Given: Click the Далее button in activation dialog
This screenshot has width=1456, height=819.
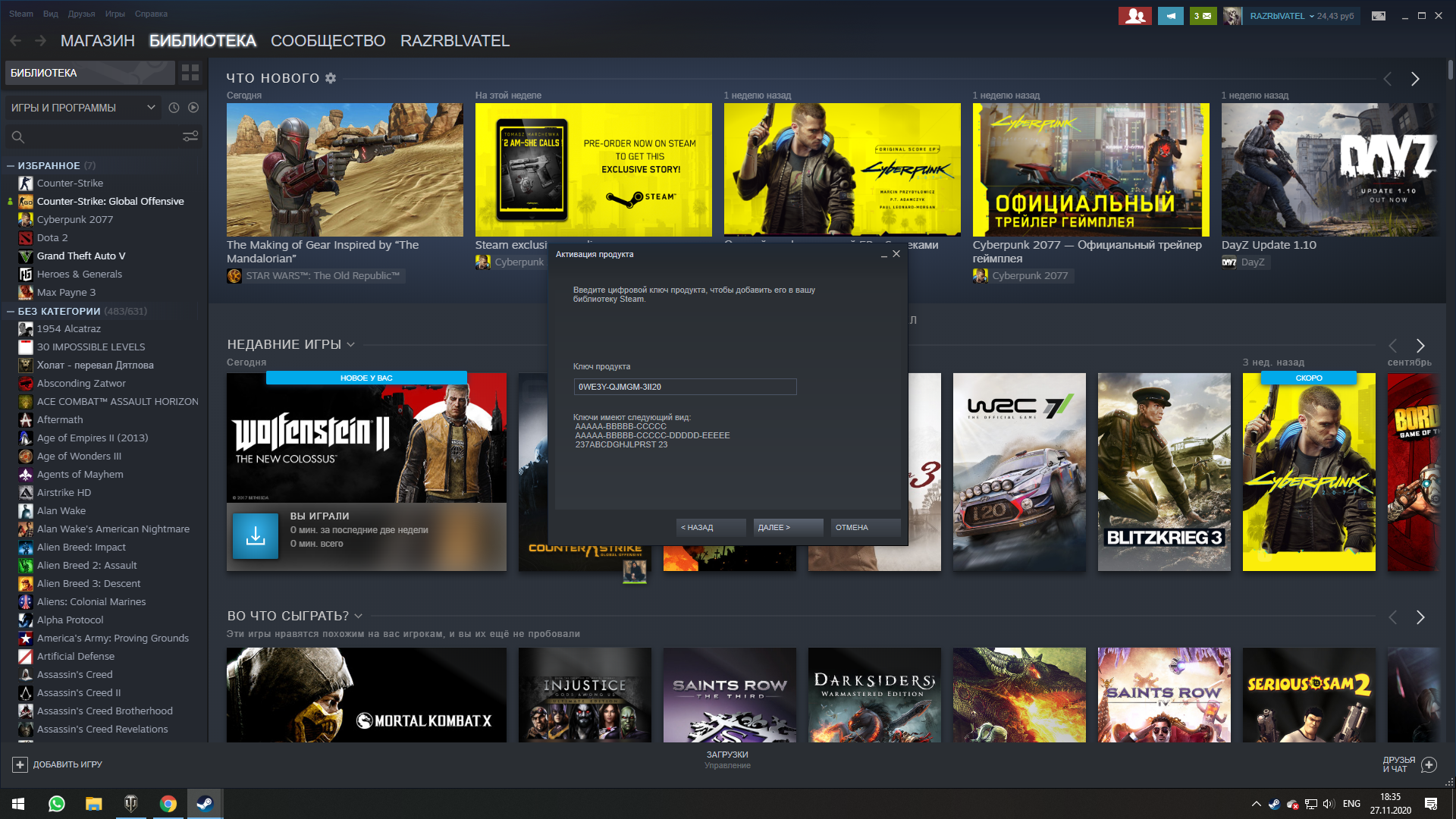Looking at the screenshot, I should point(789,528).
